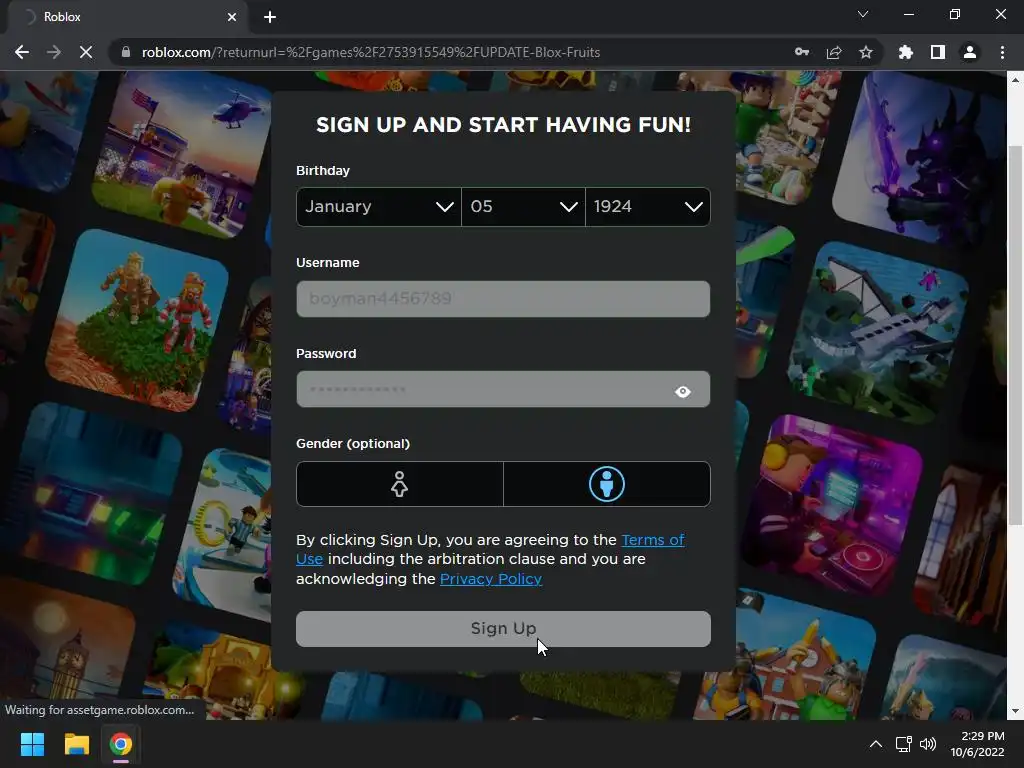Screen dimensions: 1024x768
Task: Open File Explorer from taskbar
Action: [76, 744]
